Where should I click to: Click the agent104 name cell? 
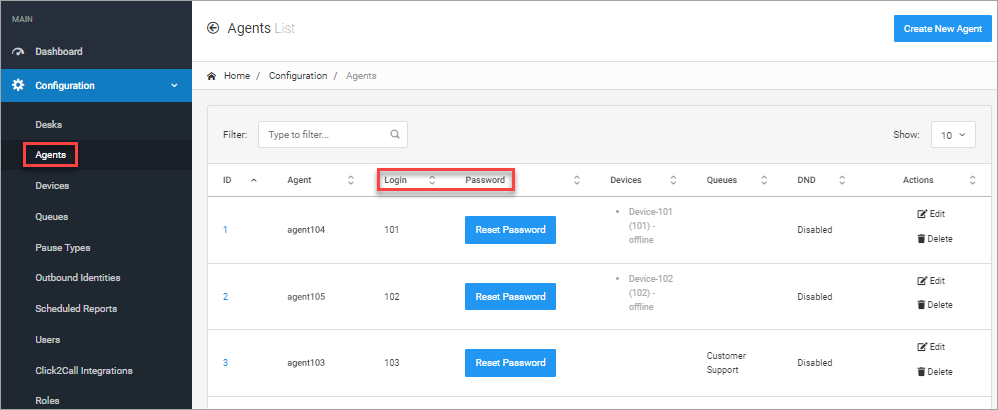coord(306,230)
